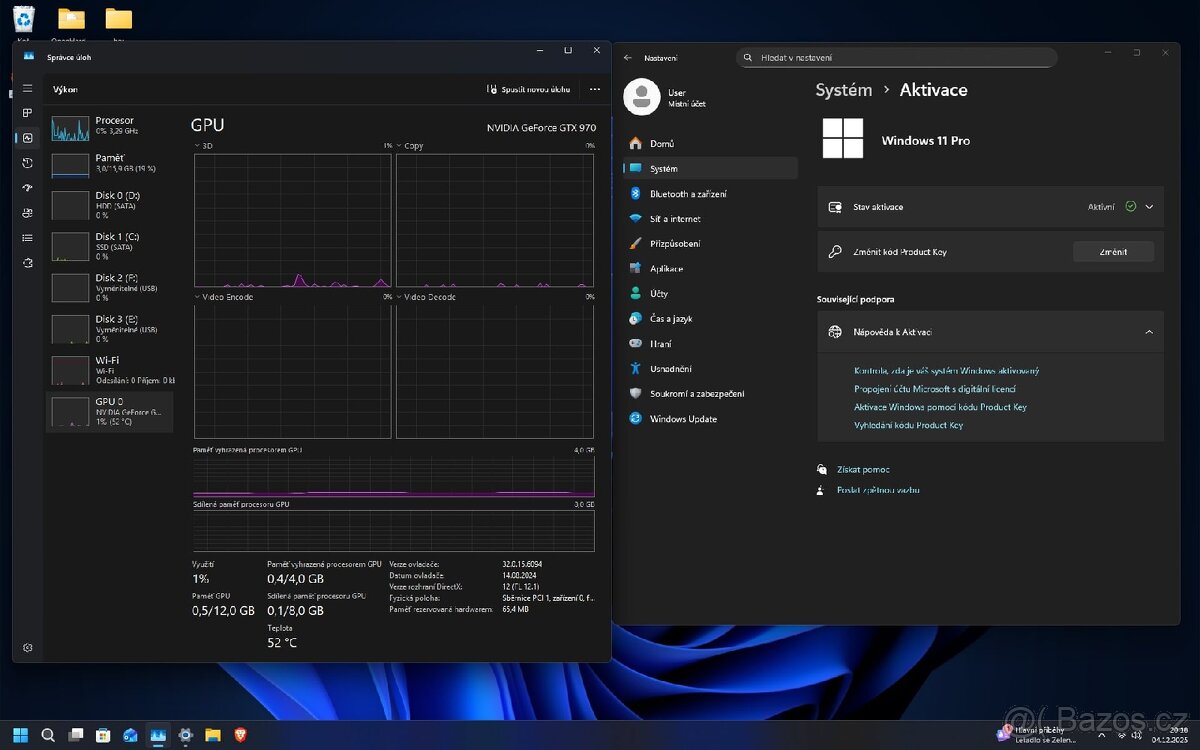Click the three-dots more options in Task Manager
The image size is (1200, 750).
pos(595,89)
